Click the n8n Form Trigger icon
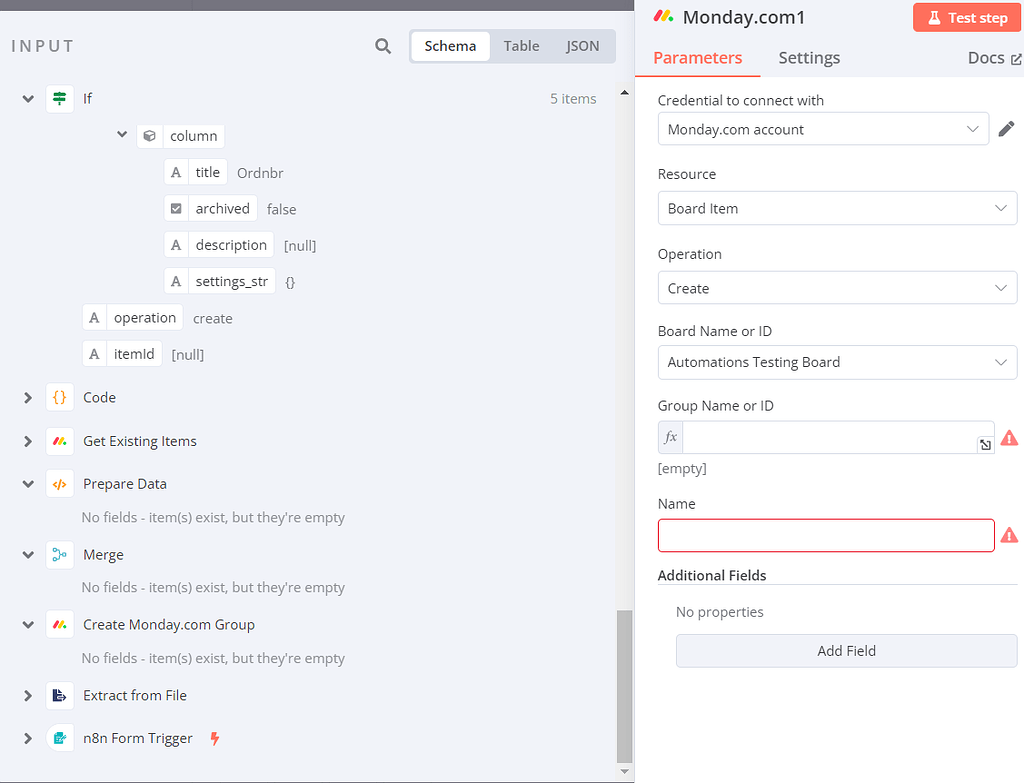Screen dimensions: 1024x783 tap(59, 737)
